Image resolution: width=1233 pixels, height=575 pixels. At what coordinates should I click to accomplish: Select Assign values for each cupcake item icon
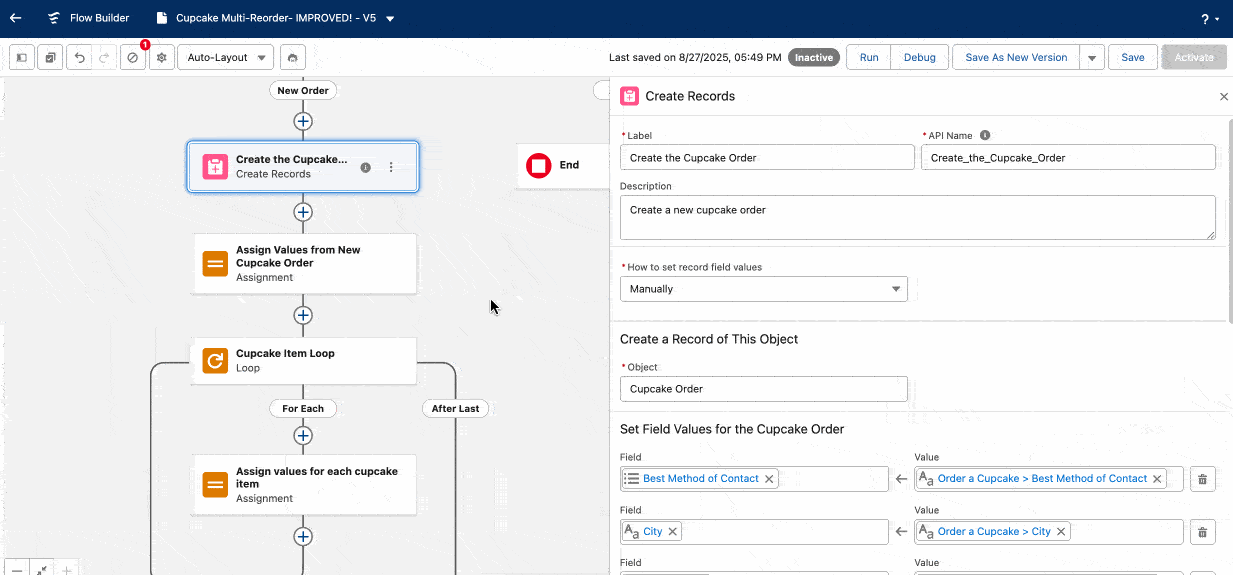coord(215,485)
